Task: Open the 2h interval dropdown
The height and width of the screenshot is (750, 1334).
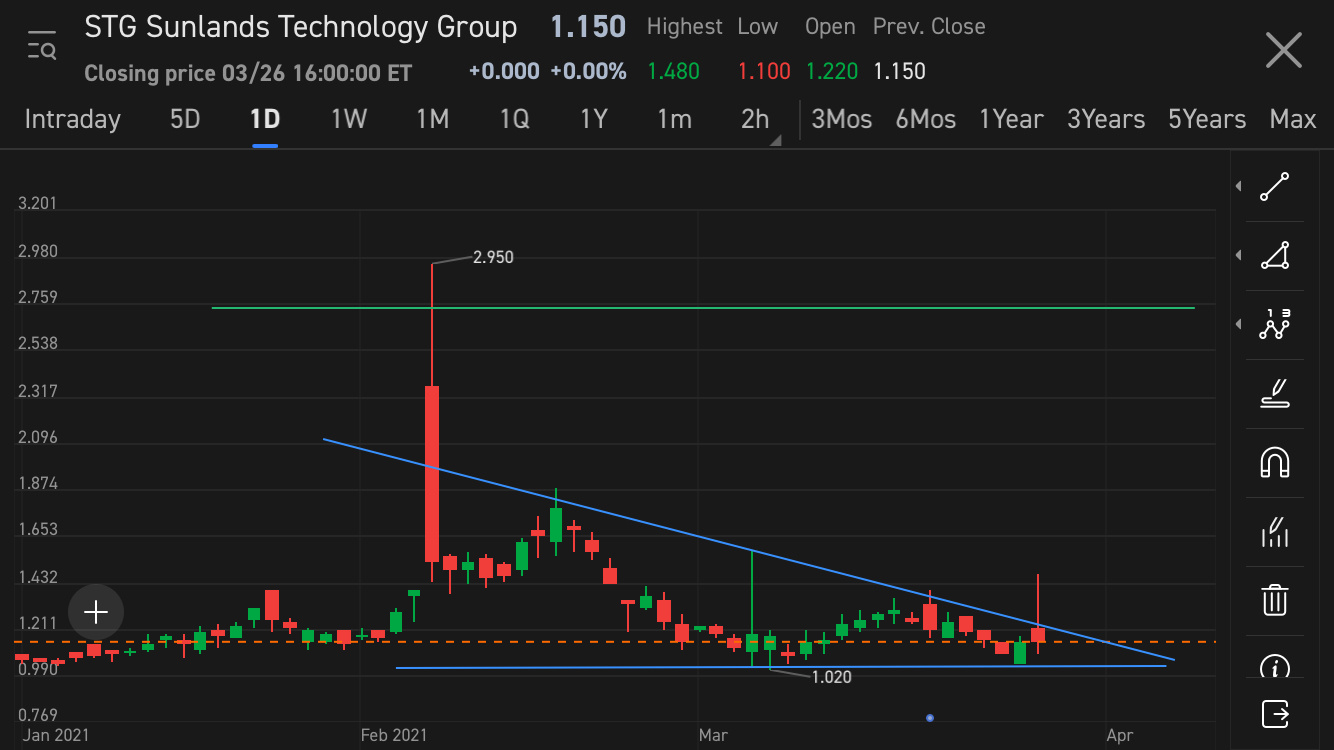Action: tap(758, 121)
